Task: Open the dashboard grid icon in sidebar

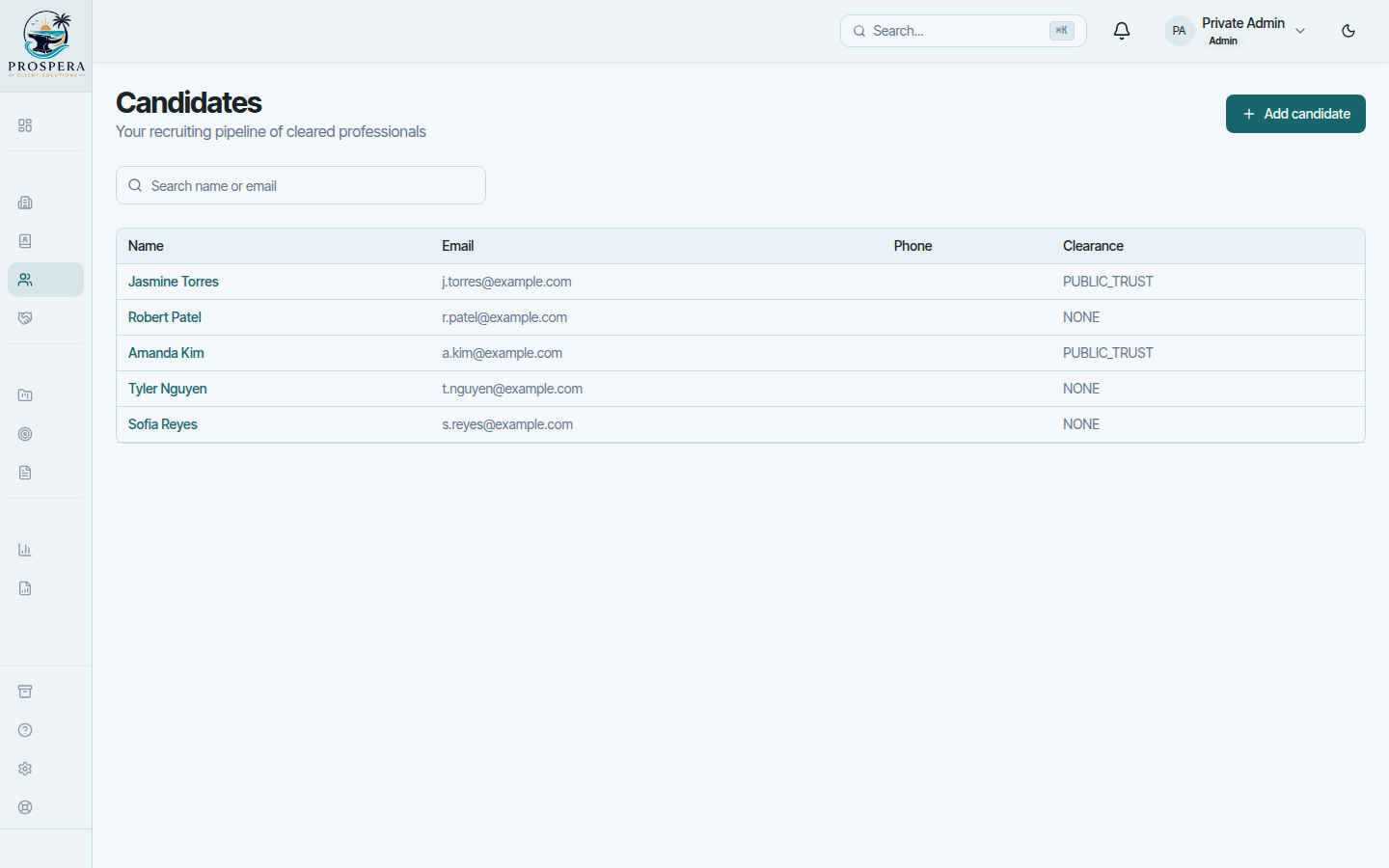Action: point(25,125)
